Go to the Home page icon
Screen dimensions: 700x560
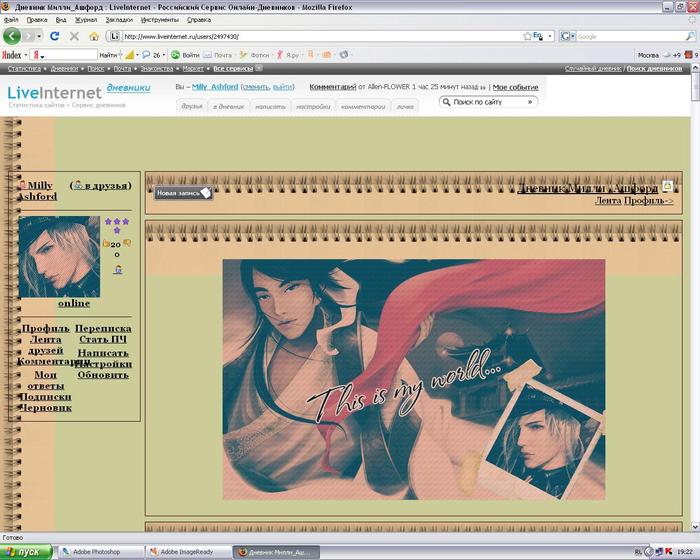94,36
